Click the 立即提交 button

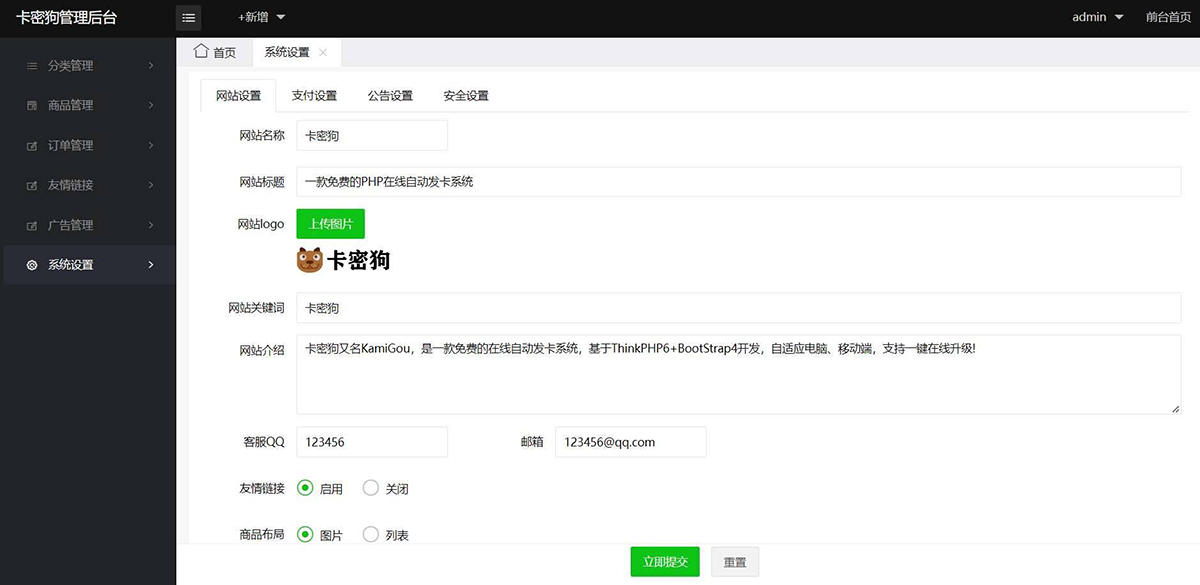665,562
